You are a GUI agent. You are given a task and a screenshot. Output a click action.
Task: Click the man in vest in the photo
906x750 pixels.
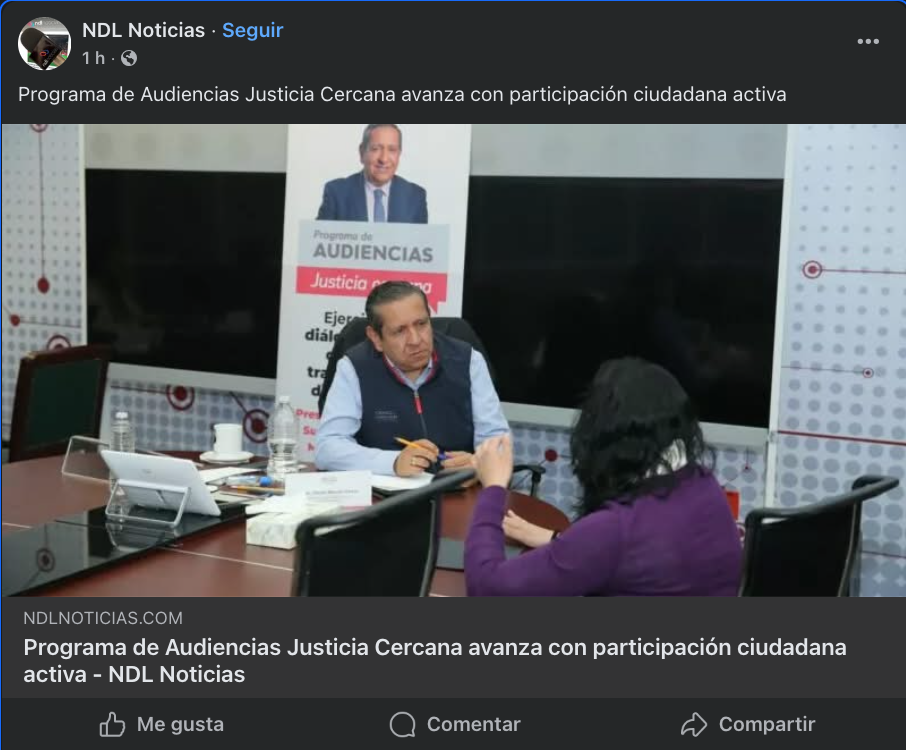[x=407, y=387]
